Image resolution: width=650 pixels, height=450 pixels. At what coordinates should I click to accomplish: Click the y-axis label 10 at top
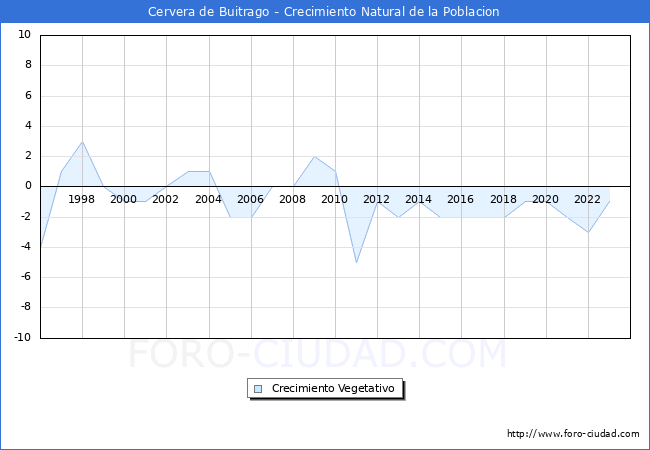coord(25,35)
